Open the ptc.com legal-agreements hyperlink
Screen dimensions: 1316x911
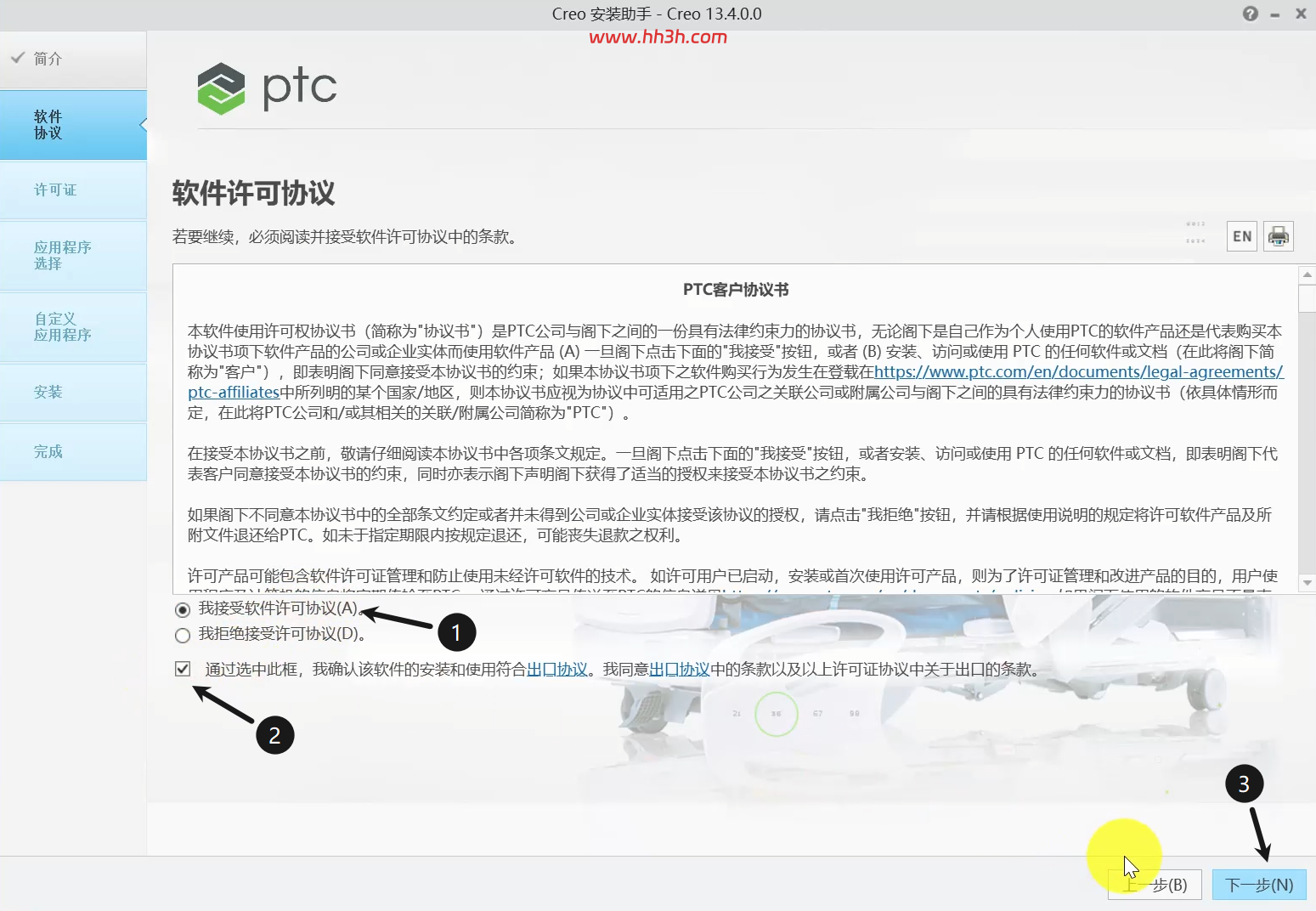coord(1078,371)
